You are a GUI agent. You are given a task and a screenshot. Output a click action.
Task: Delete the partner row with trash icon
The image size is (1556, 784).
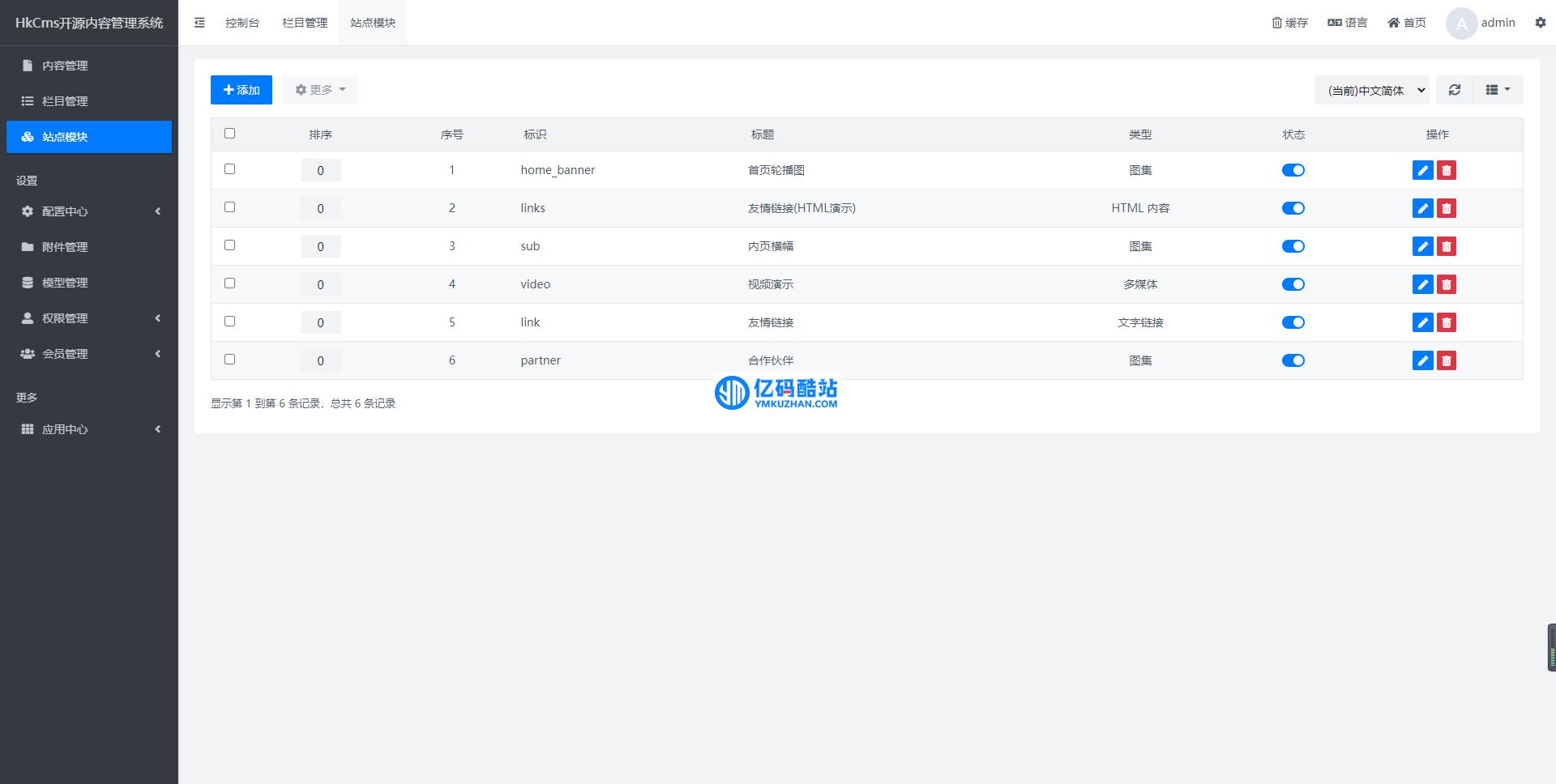point(1447,360)
